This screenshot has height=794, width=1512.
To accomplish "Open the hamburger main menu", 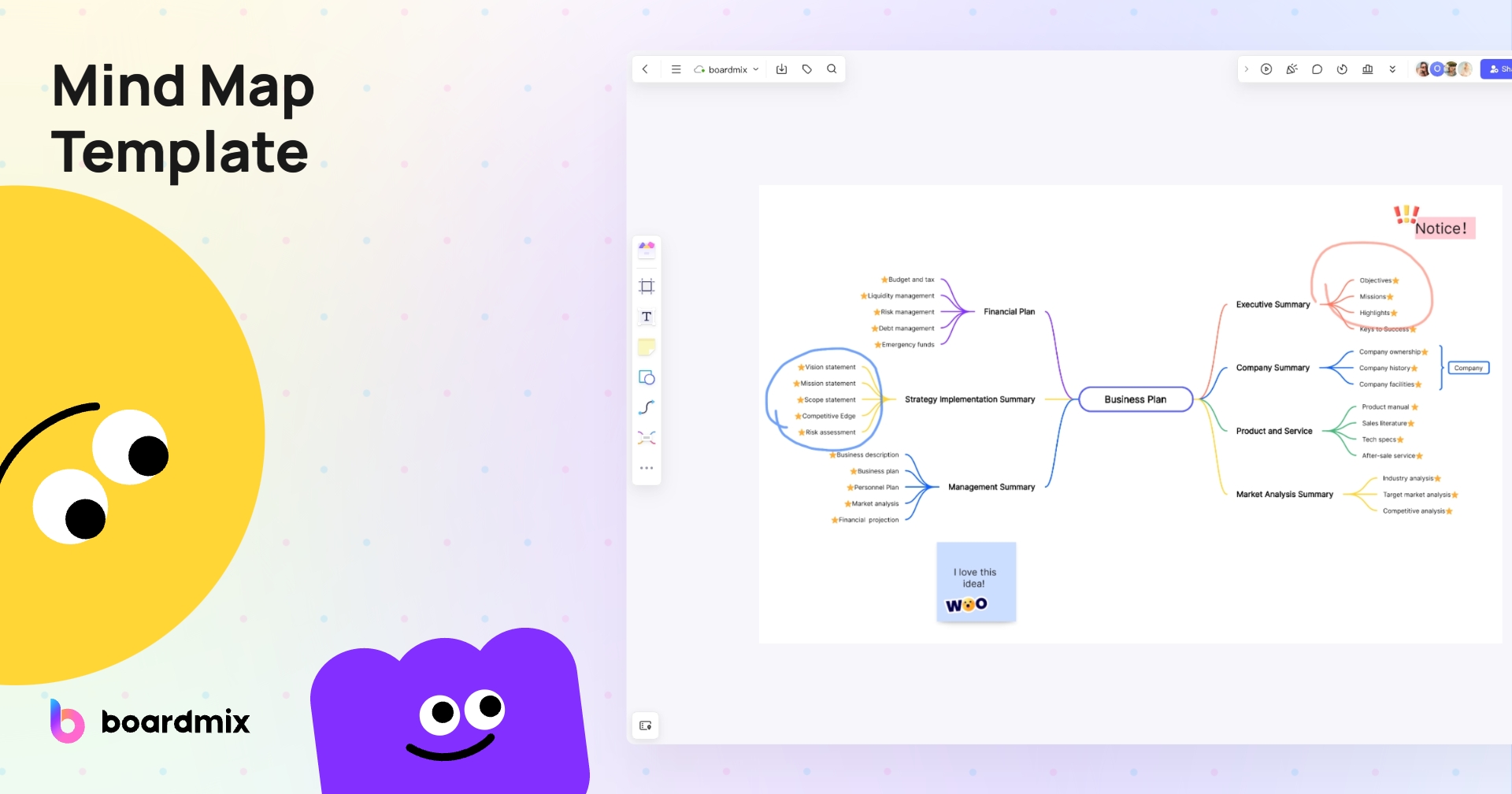I will (676, 69).
